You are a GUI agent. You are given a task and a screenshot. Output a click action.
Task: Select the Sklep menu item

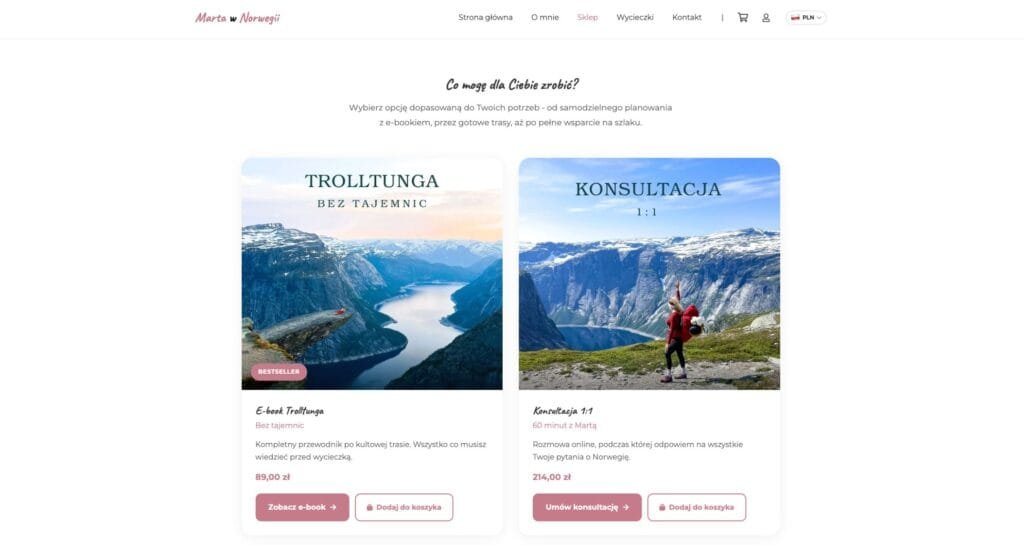(x=587, y=18)
